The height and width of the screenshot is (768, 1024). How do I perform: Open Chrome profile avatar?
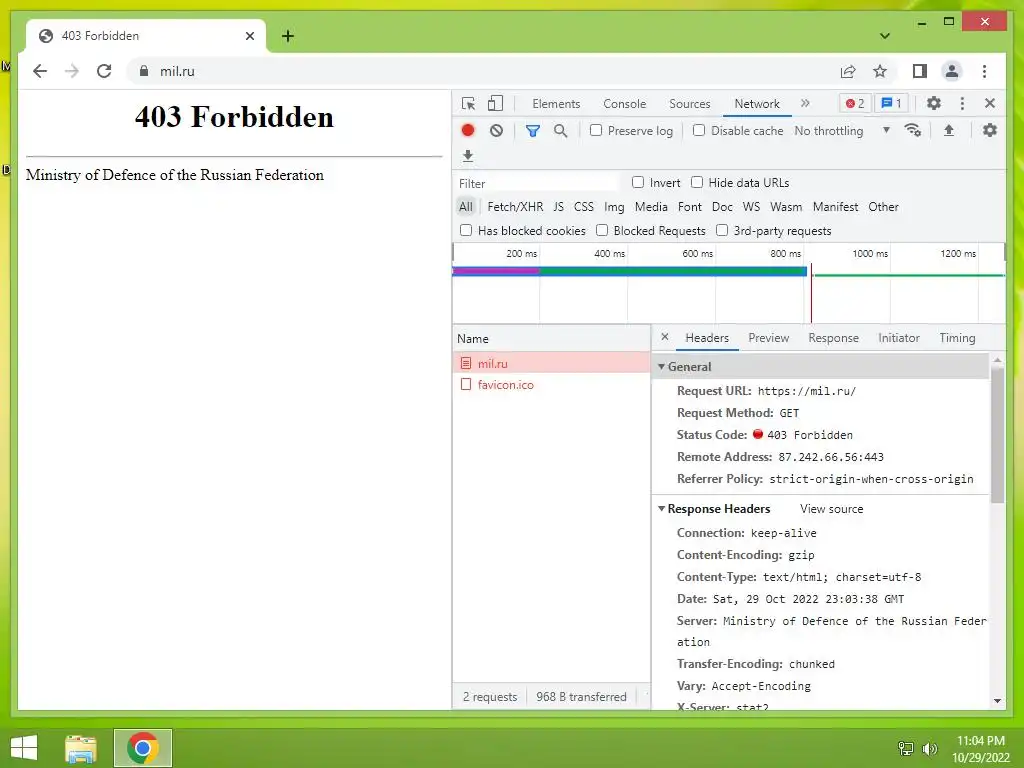point(952,71)
